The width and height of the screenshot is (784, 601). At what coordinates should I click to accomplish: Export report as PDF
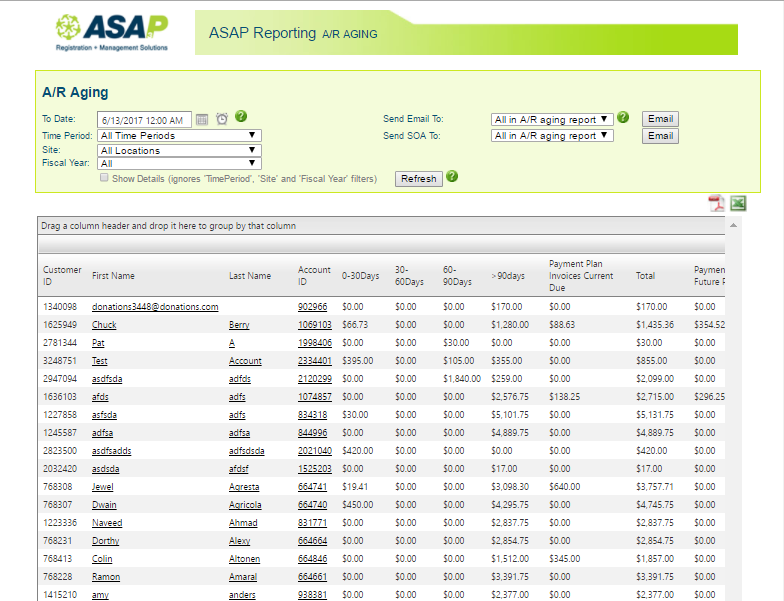717,203
